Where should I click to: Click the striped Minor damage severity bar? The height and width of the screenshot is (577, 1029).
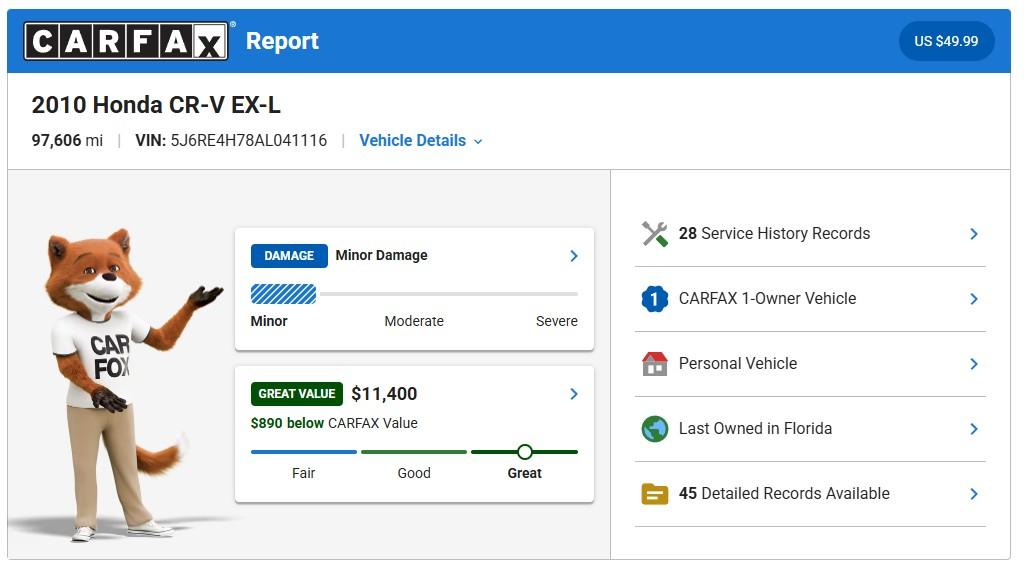click(284, 294)
